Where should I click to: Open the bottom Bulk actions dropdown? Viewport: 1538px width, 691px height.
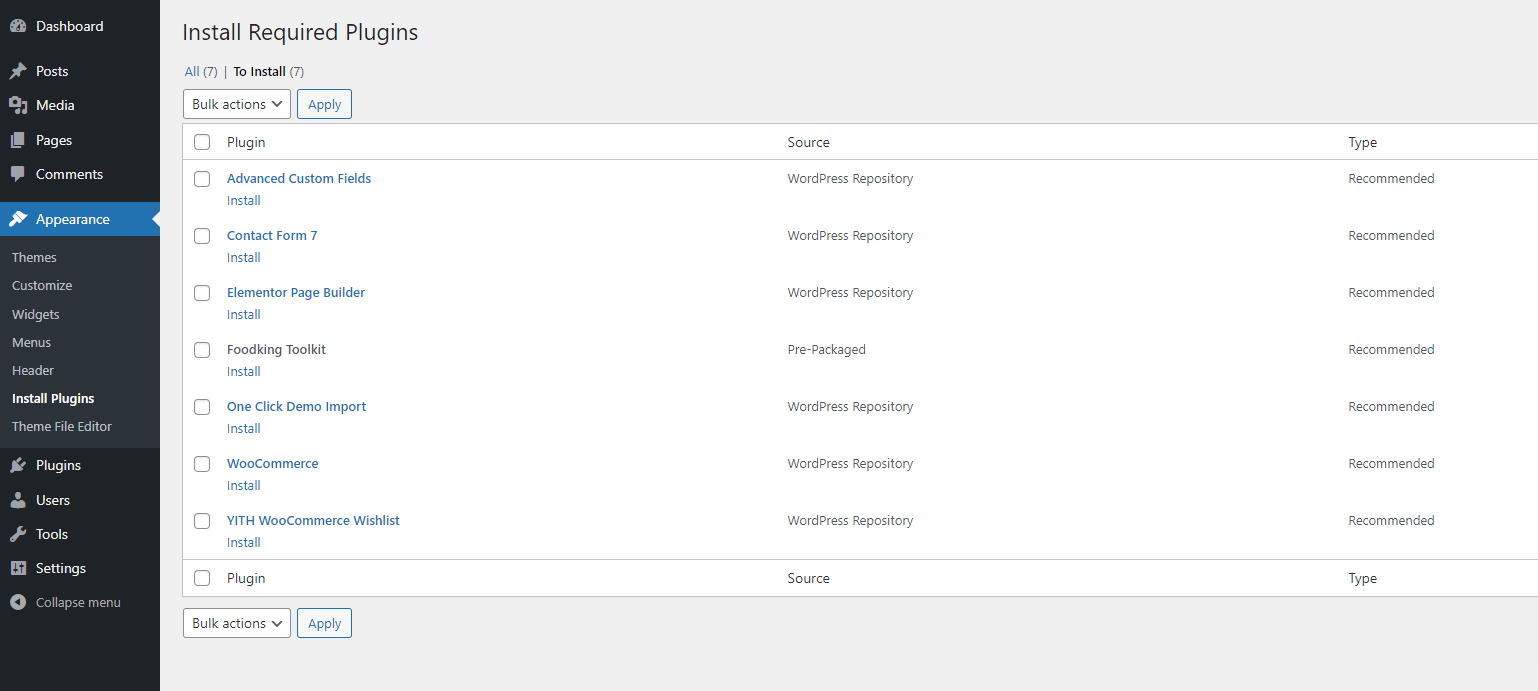237,623
